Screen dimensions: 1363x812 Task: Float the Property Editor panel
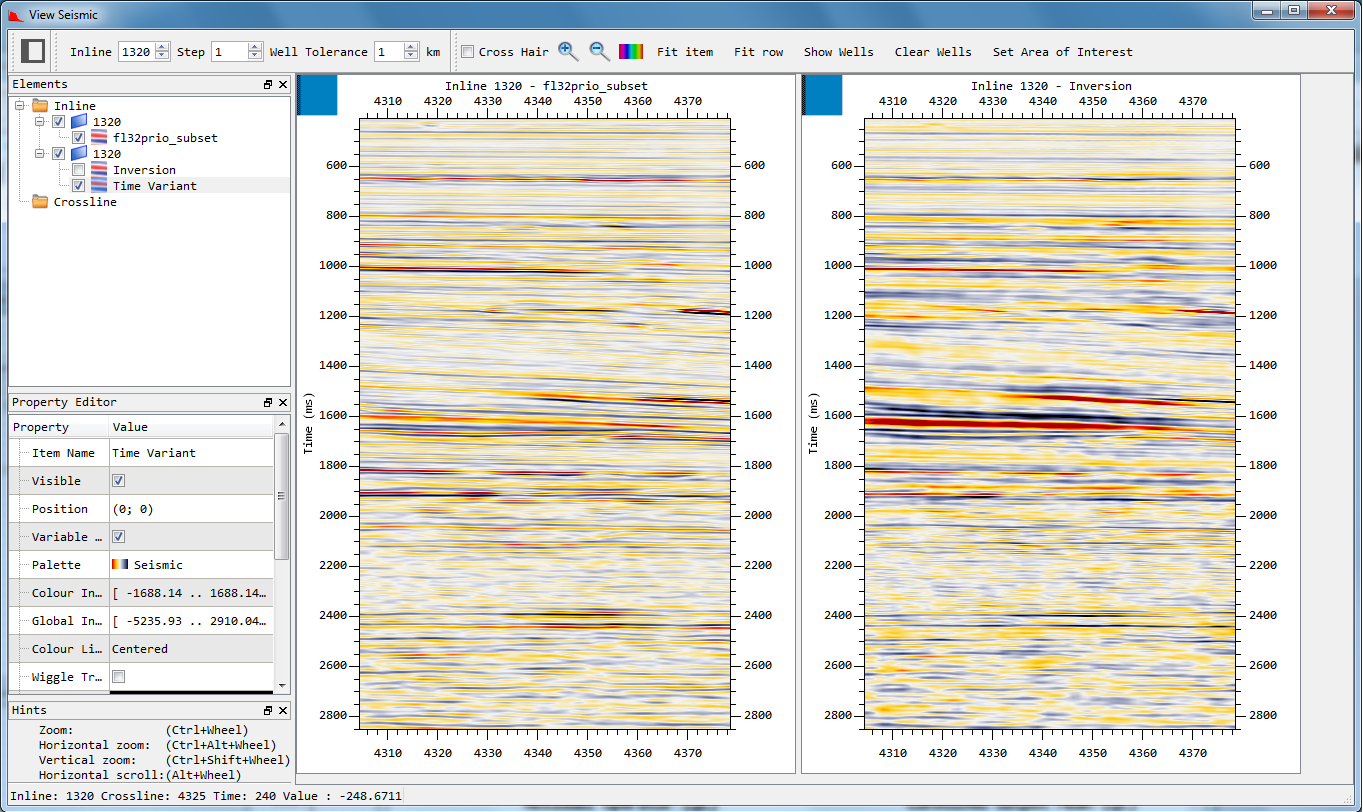click(x=268, y=403)
